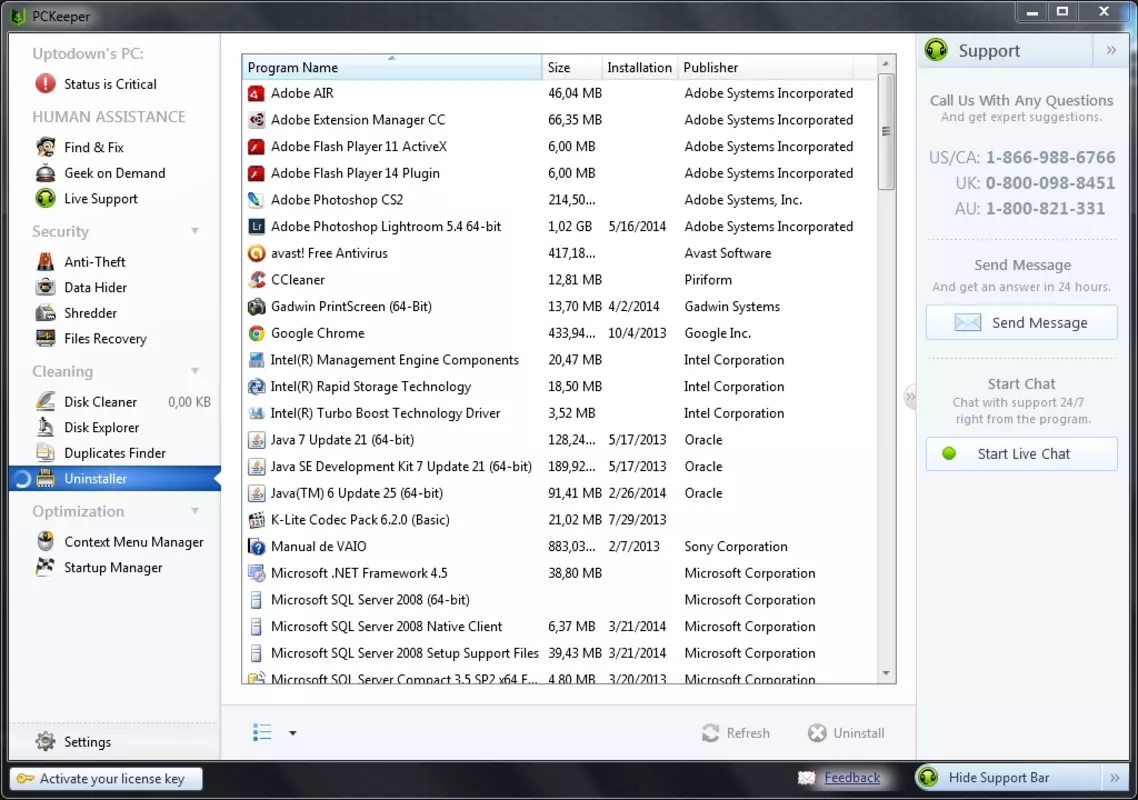Open Settings gear icon

[x=46, y=741]
